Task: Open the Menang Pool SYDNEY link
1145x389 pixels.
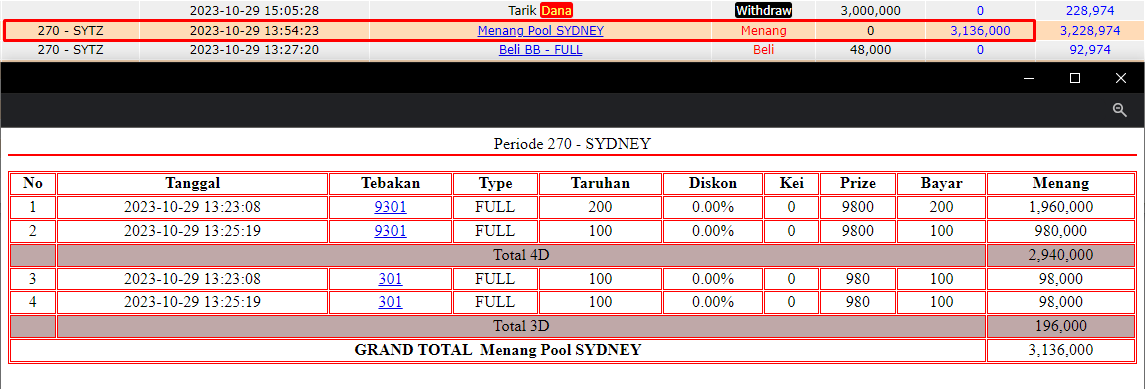Action: tap(540, 31)
